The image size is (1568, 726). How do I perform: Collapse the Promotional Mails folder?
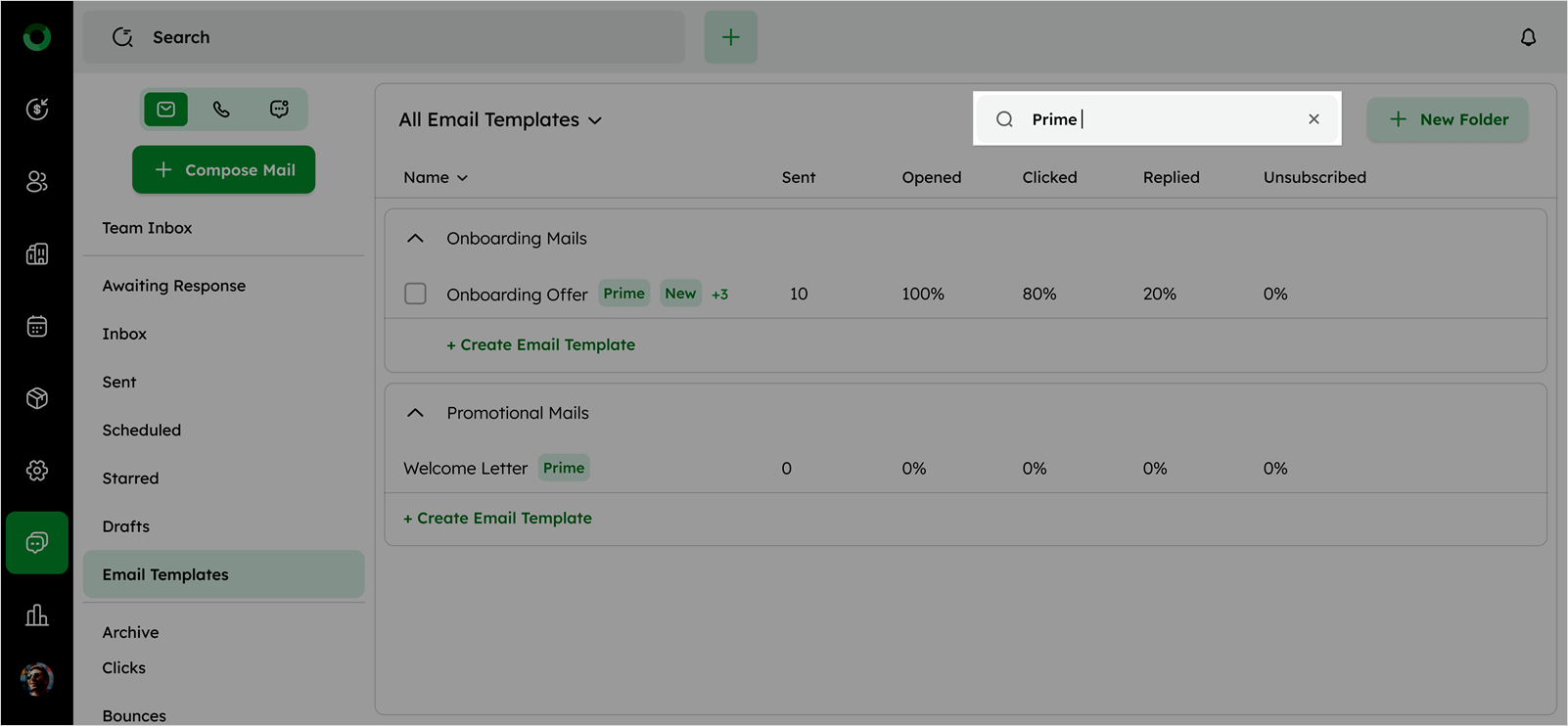coord(415,413)
